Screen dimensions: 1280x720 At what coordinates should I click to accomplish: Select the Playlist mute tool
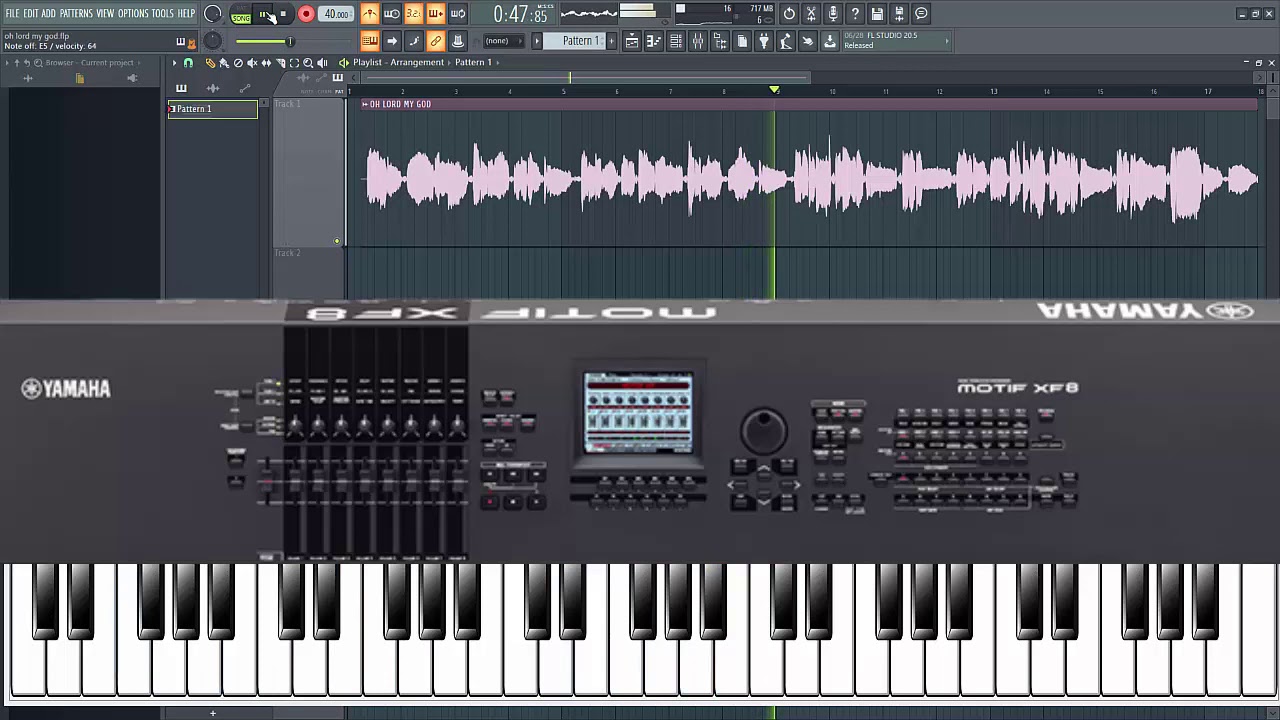tap(252, 63)
